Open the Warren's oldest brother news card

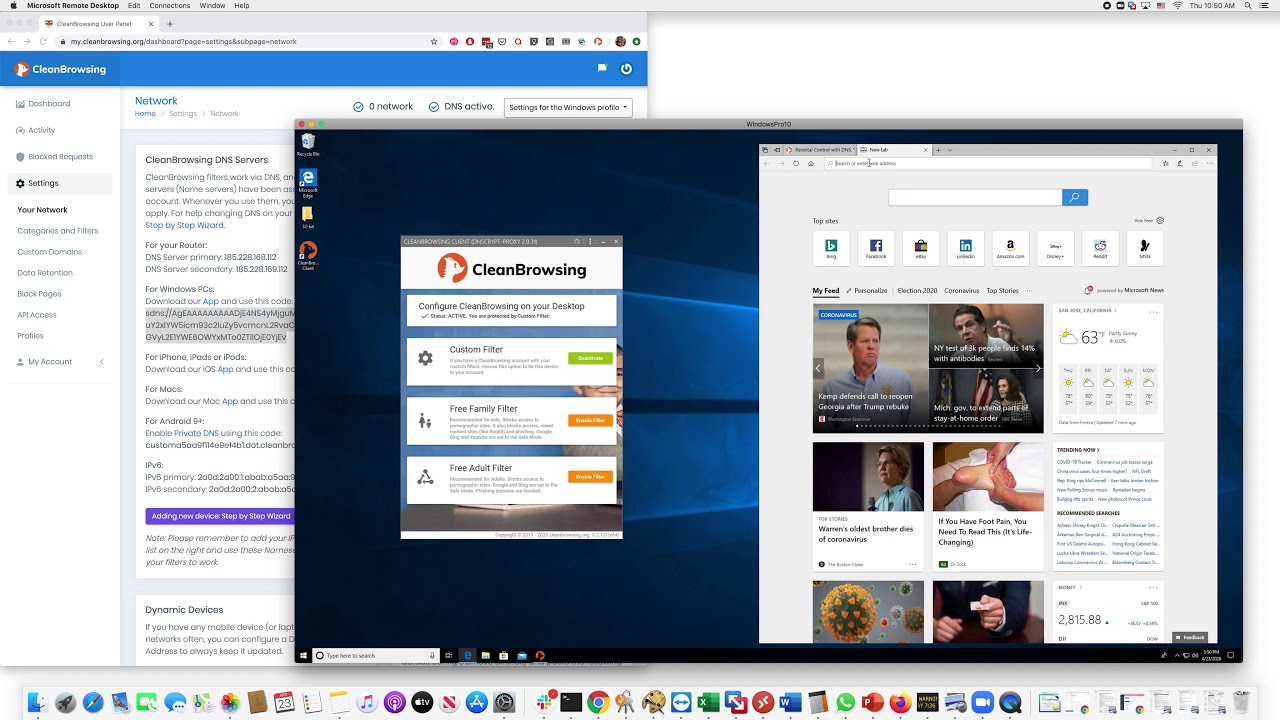(868, 507)
